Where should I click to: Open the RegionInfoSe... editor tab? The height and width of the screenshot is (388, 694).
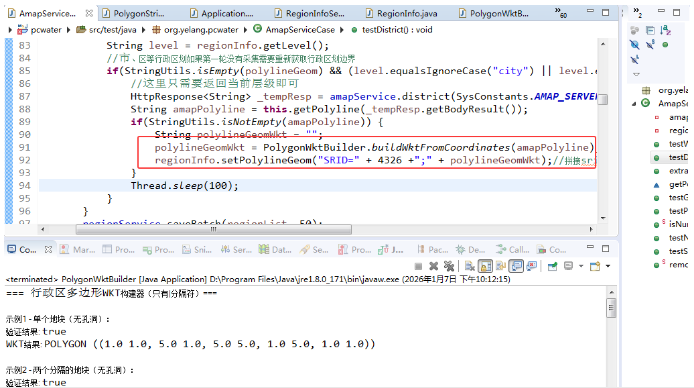coord(309,14)
